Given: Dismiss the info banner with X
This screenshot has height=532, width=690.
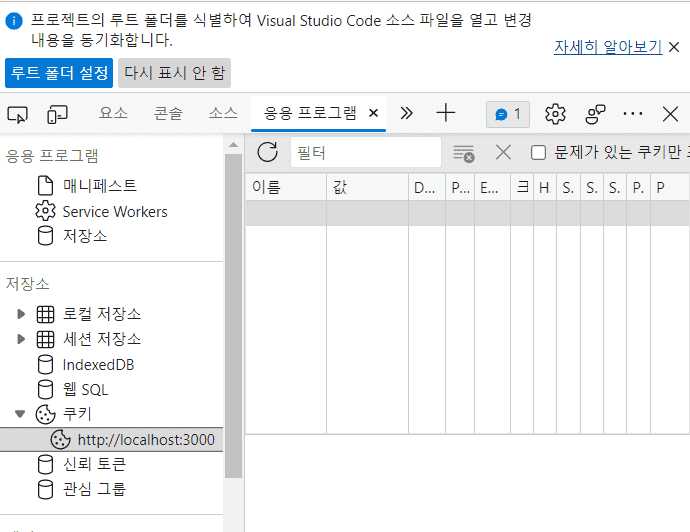Looking at the screenshot, I should point(674,47).
